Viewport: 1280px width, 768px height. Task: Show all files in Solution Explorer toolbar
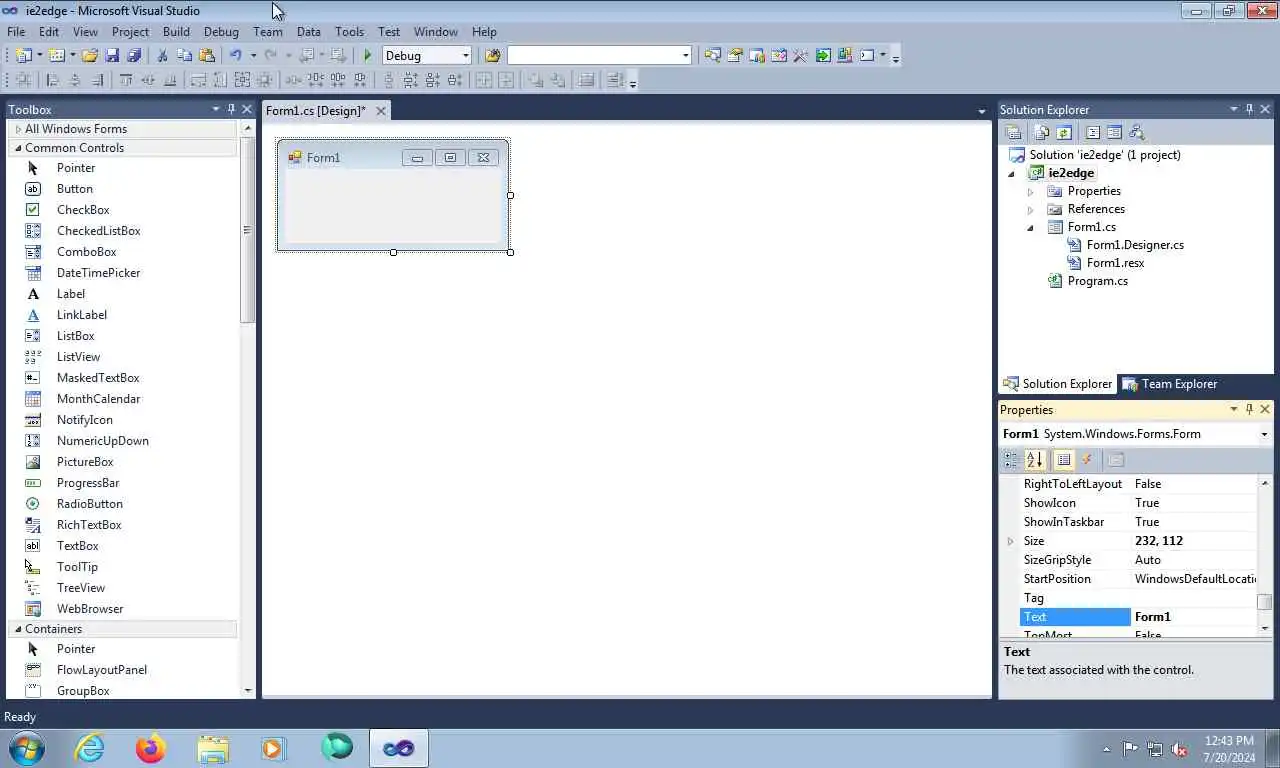(1041, 132)
